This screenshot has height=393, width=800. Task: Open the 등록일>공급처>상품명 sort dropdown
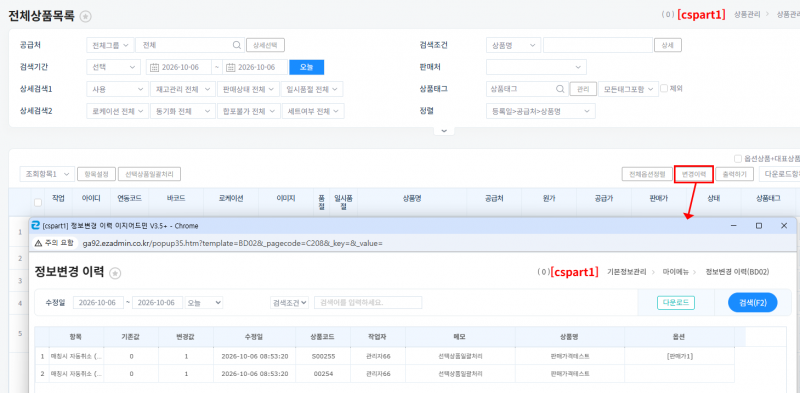541,111
